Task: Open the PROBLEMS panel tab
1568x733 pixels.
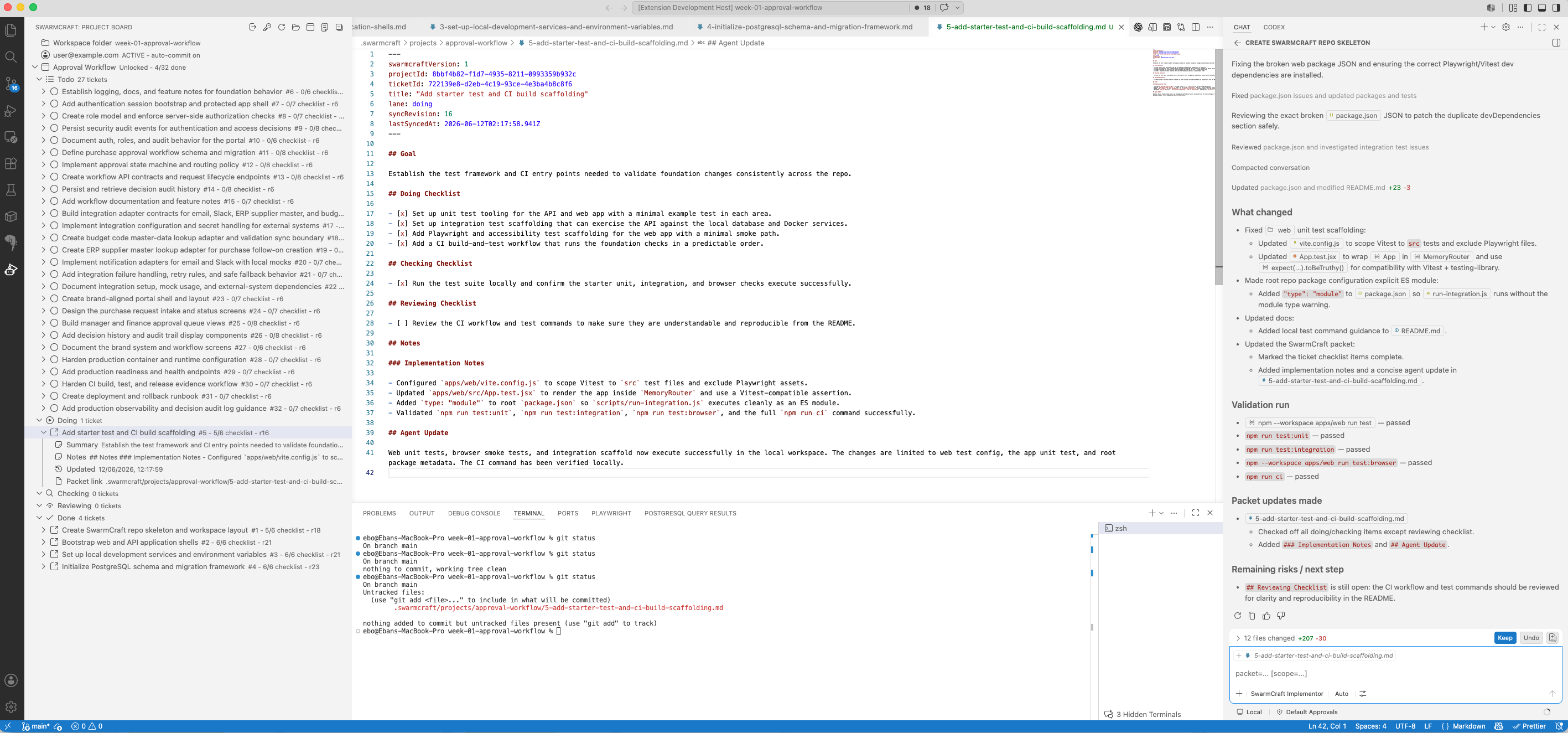Action: click(379, 513)
